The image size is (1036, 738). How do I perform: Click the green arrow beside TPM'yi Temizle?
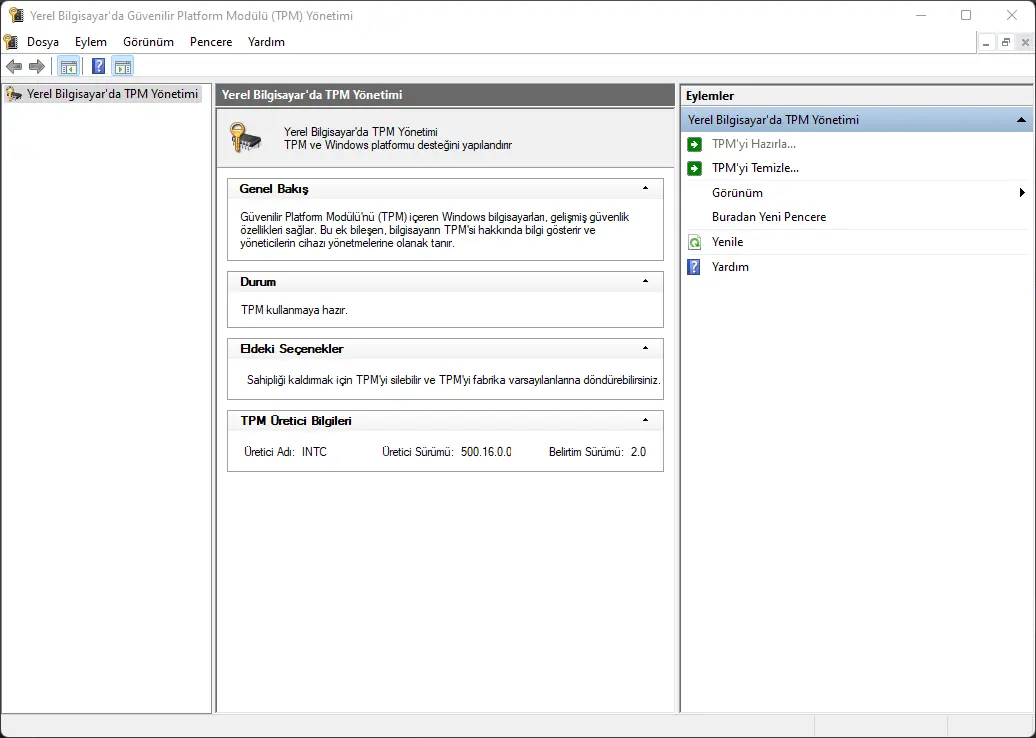(694, 168)
